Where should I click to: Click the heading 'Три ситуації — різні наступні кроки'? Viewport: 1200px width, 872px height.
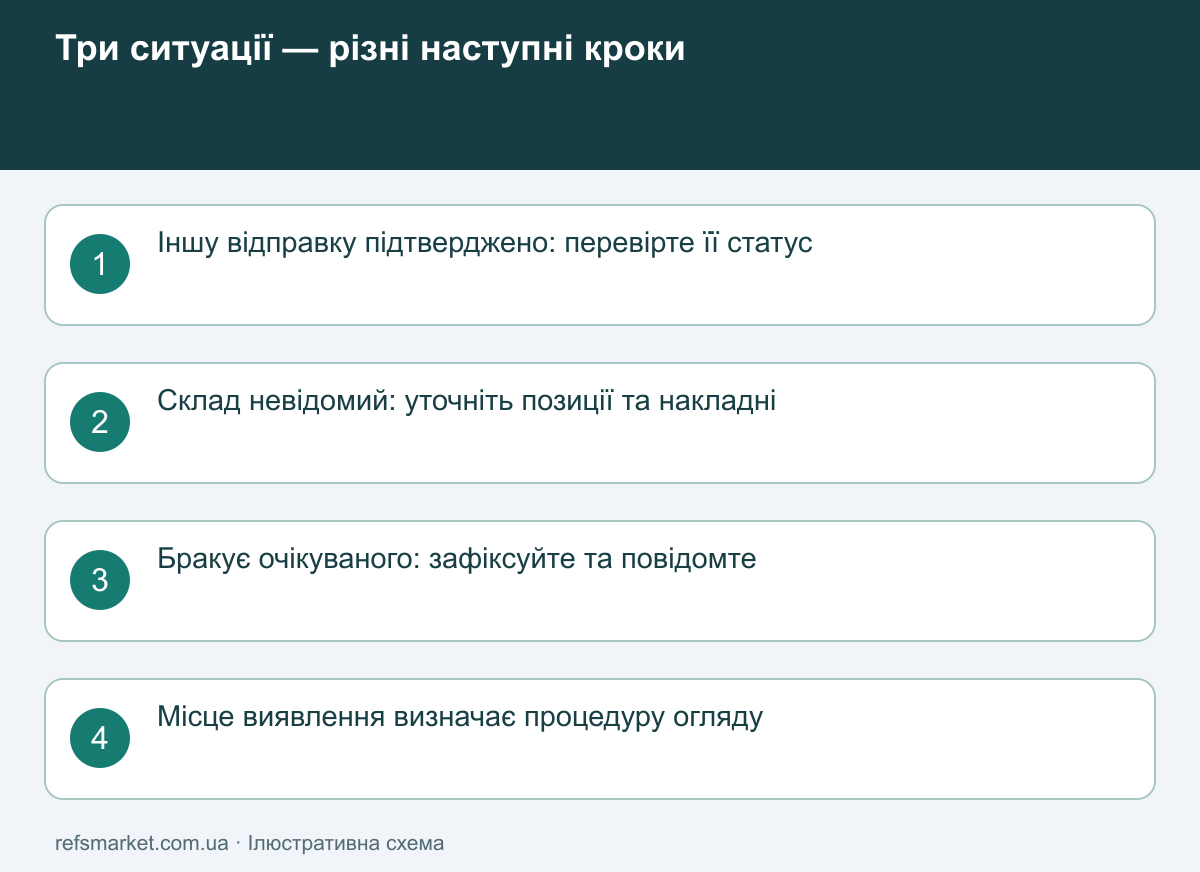tap(370, 49)
